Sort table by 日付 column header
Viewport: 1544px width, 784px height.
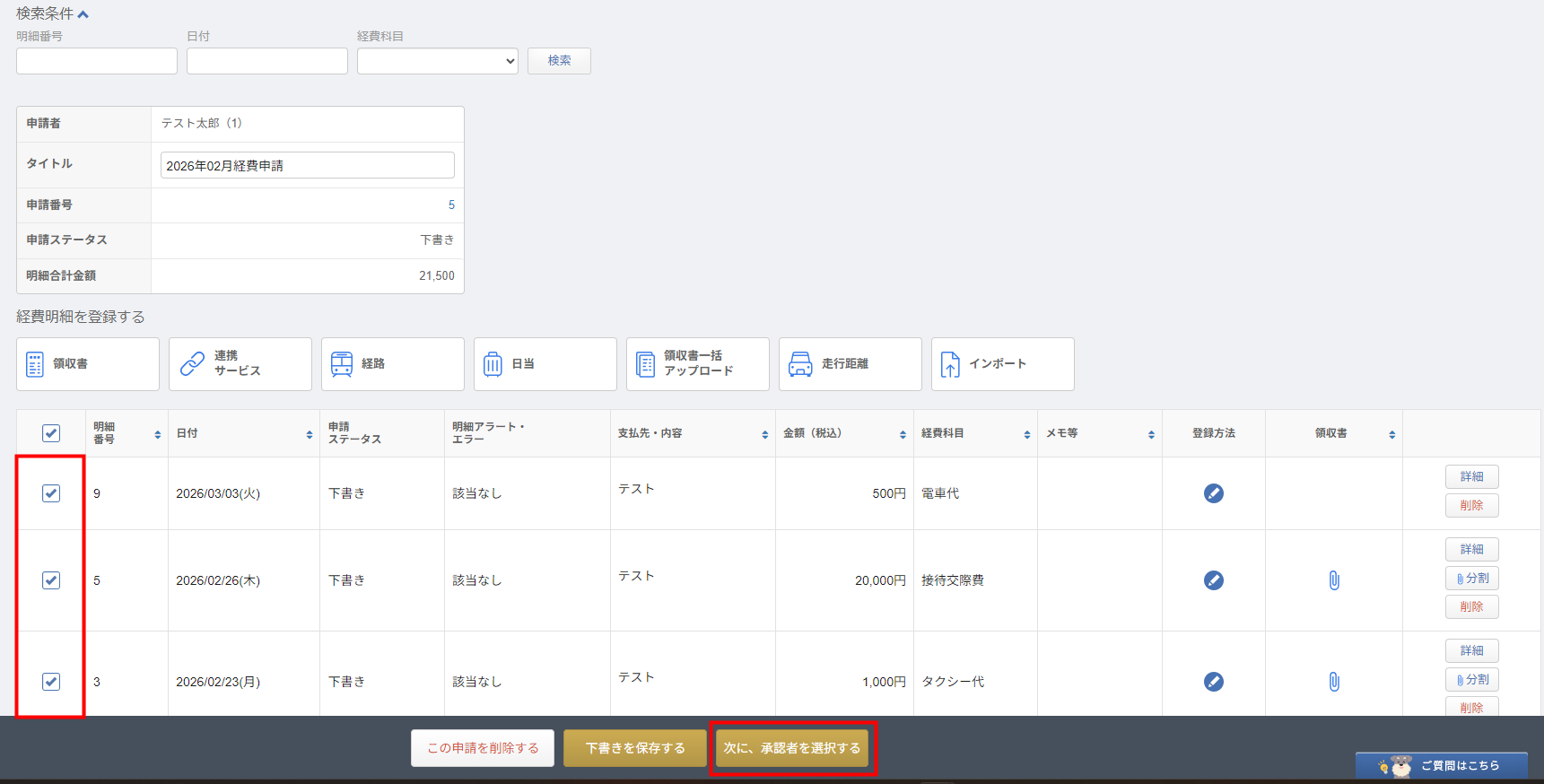[x=310, y=434]
